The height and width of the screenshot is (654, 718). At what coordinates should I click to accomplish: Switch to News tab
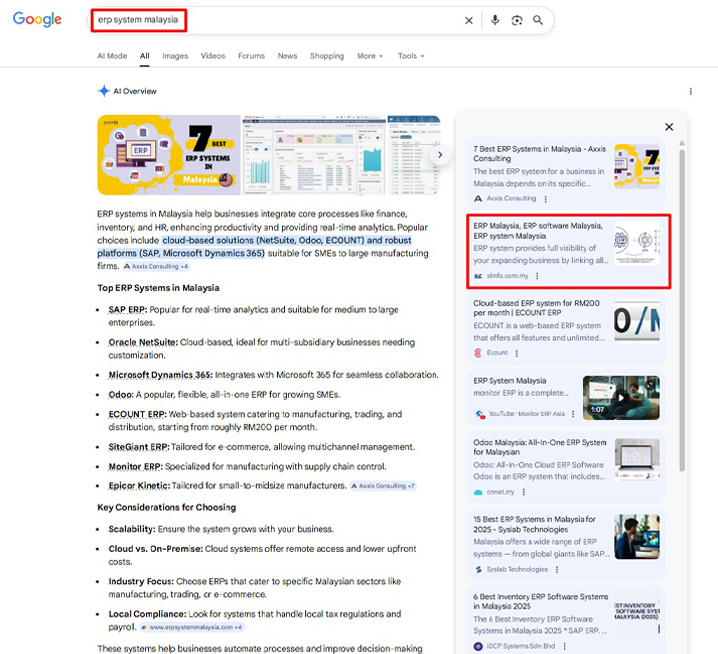pyautogui.click(x=287, y=56)
